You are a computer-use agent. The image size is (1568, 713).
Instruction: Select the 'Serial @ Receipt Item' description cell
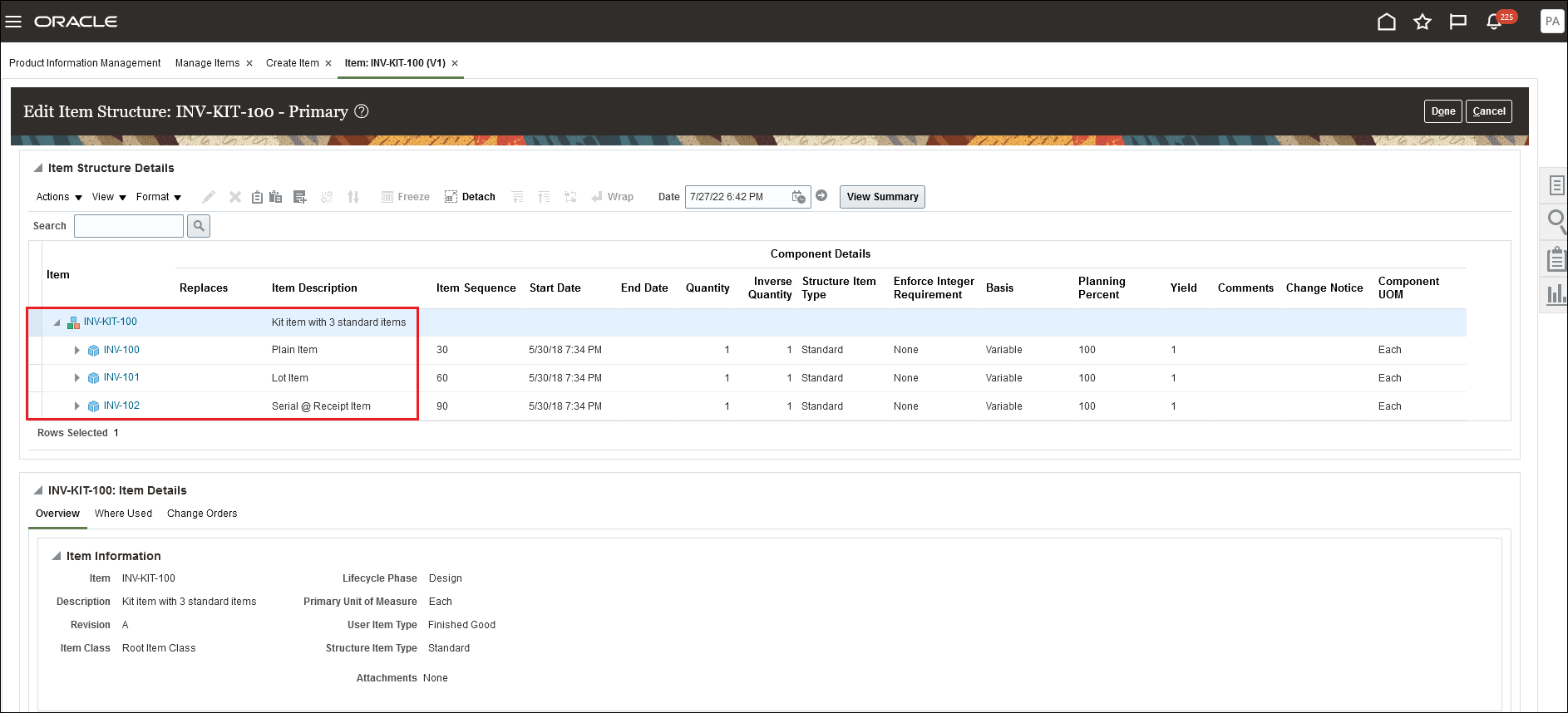(321, 406)
